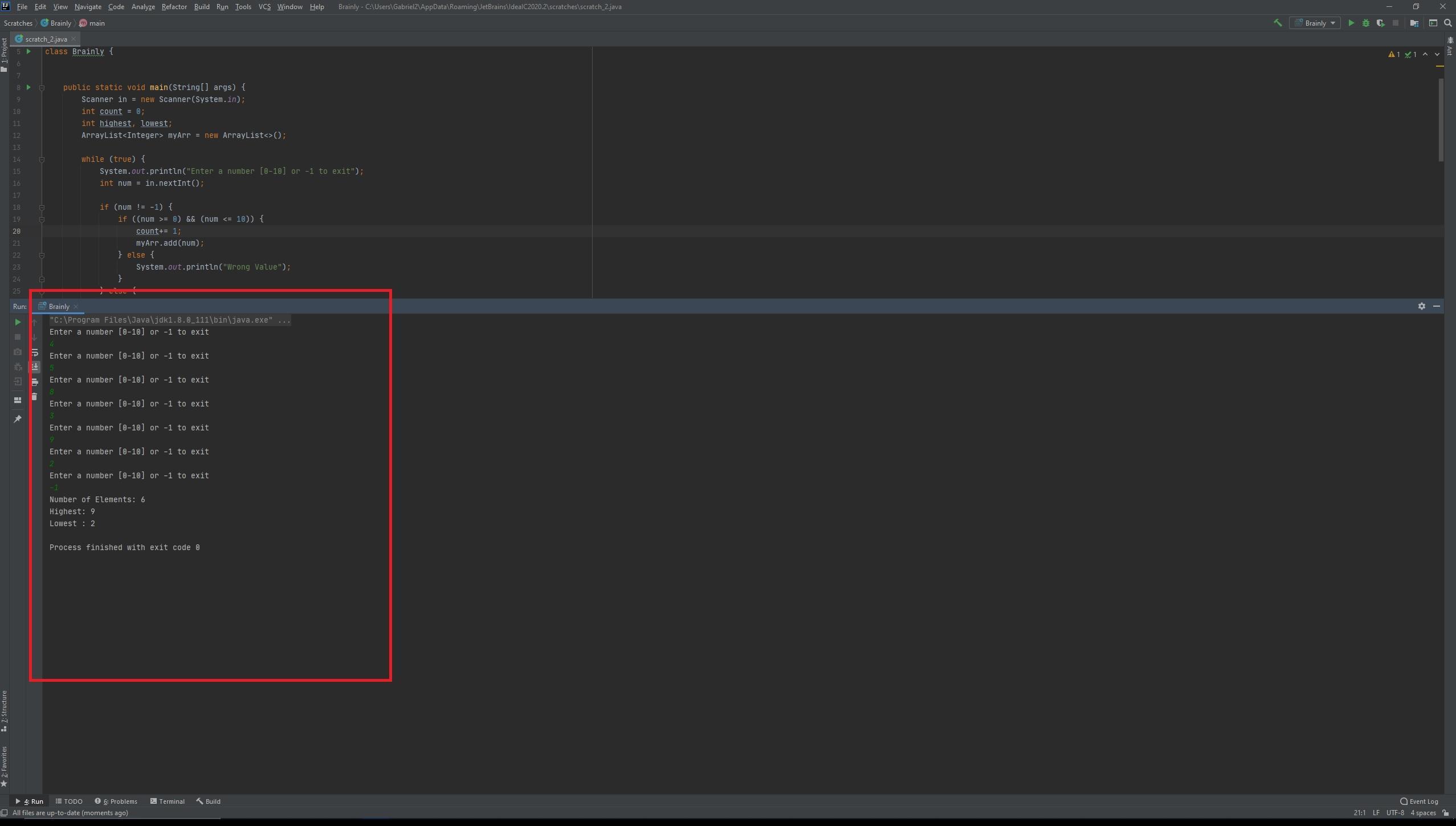Open Run panel settings gear
This screenshot has width=1456, height=826.
pyautogui.click(x=1421, y=306)
